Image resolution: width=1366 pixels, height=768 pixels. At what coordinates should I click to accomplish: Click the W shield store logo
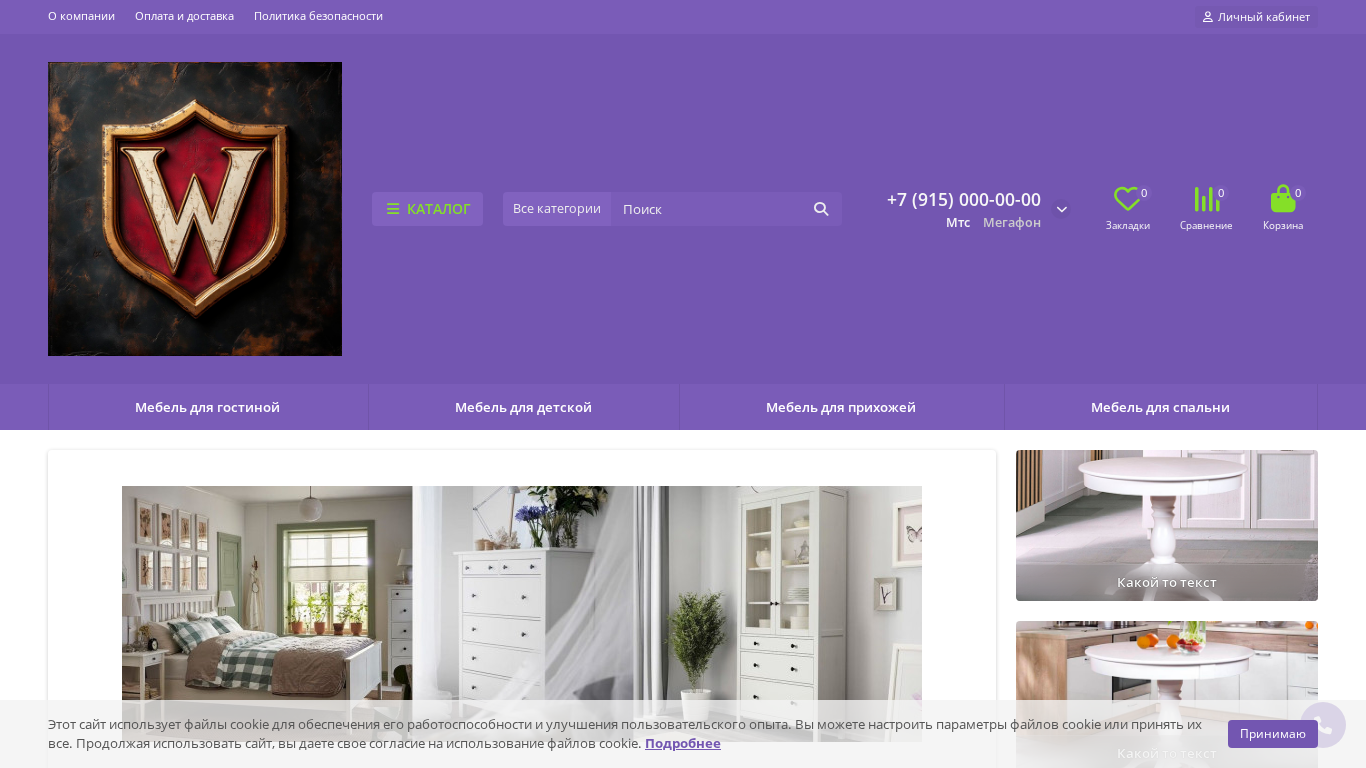195,209
